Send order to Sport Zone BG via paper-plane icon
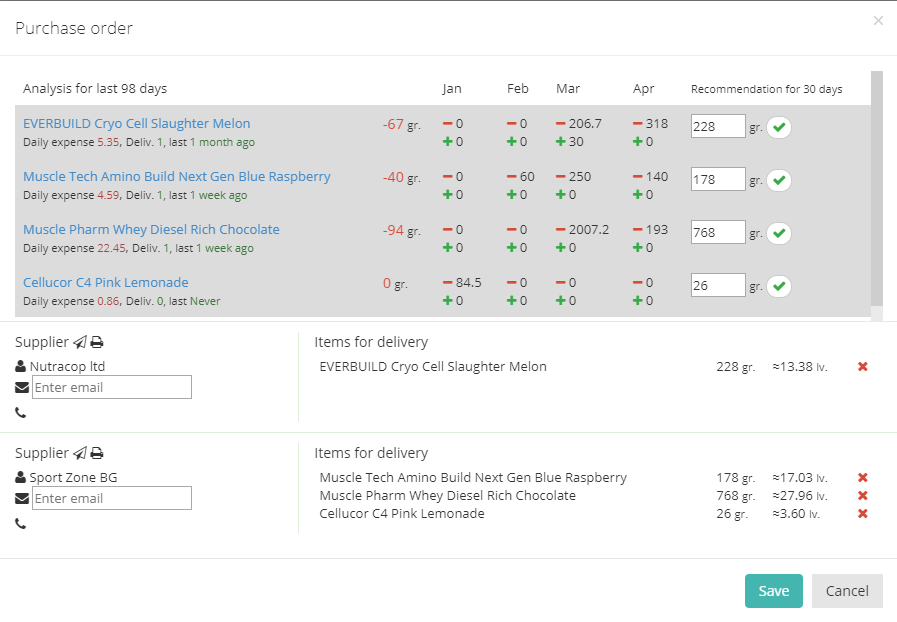Viewport: 897px width, 622px height. pos(80,453)
